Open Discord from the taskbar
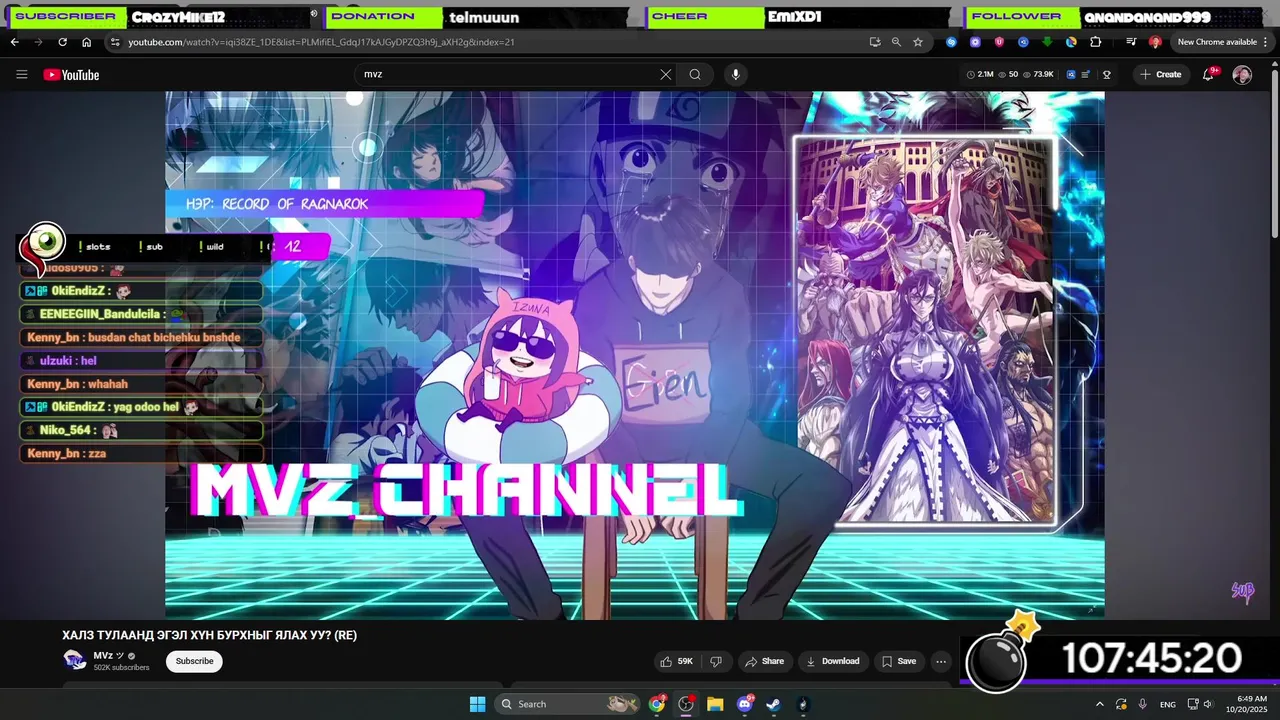Viewport: 1280px width, 720px height. 745,704
